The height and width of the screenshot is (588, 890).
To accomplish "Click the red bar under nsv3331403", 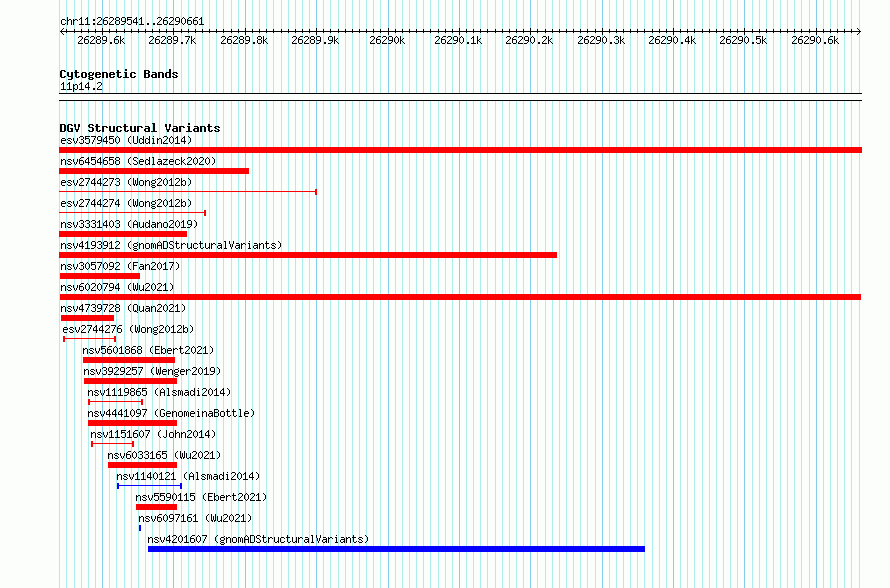I will pyautogui.click(x=123, y=234).
